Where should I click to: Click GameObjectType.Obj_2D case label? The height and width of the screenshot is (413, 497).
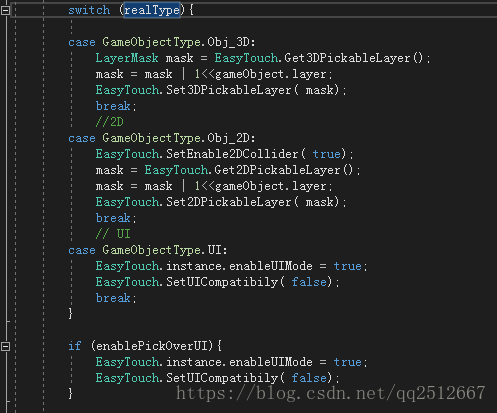coord(179,138)
